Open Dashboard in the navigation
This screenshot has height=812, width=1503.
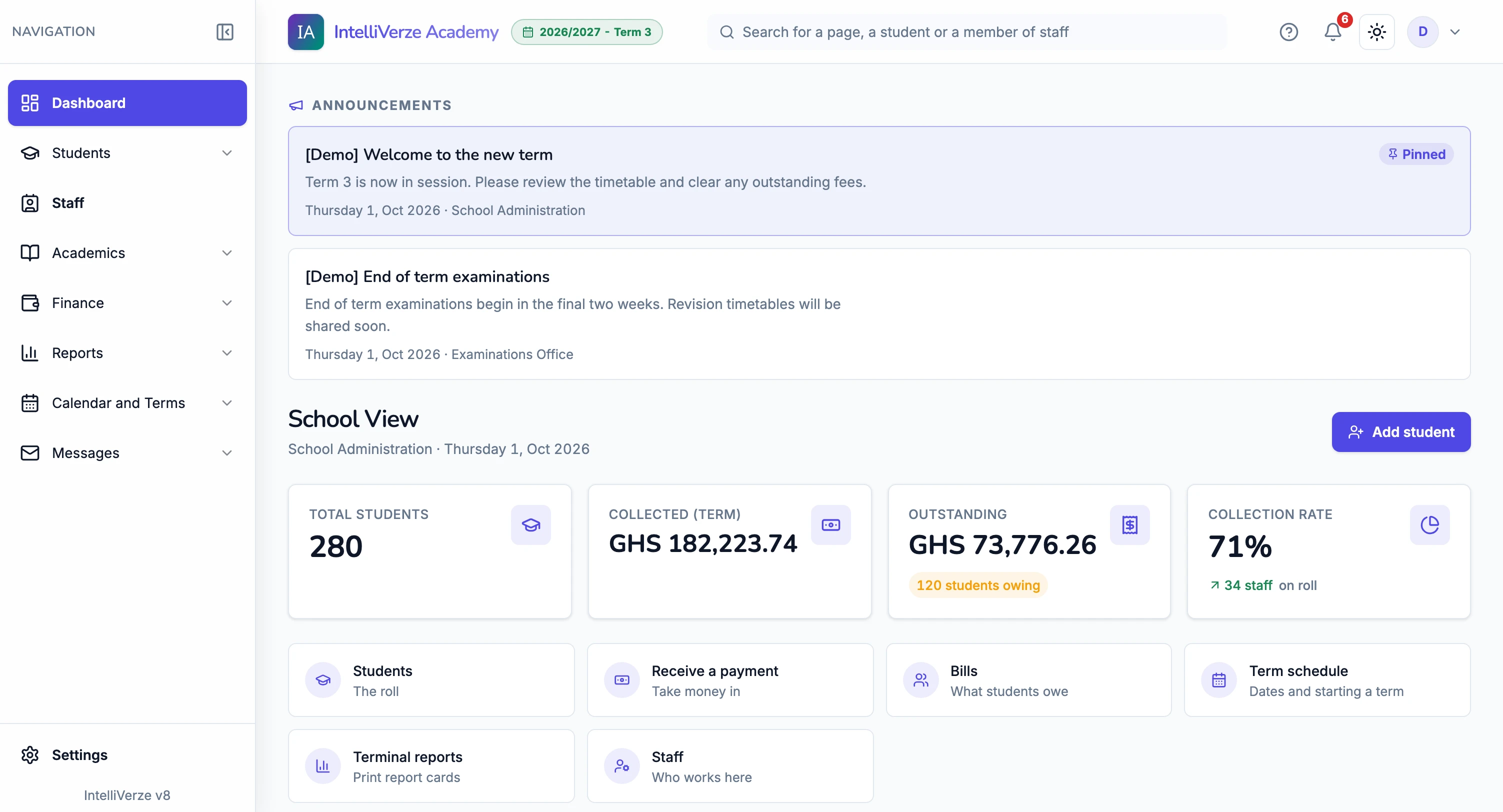pos(127,102)
